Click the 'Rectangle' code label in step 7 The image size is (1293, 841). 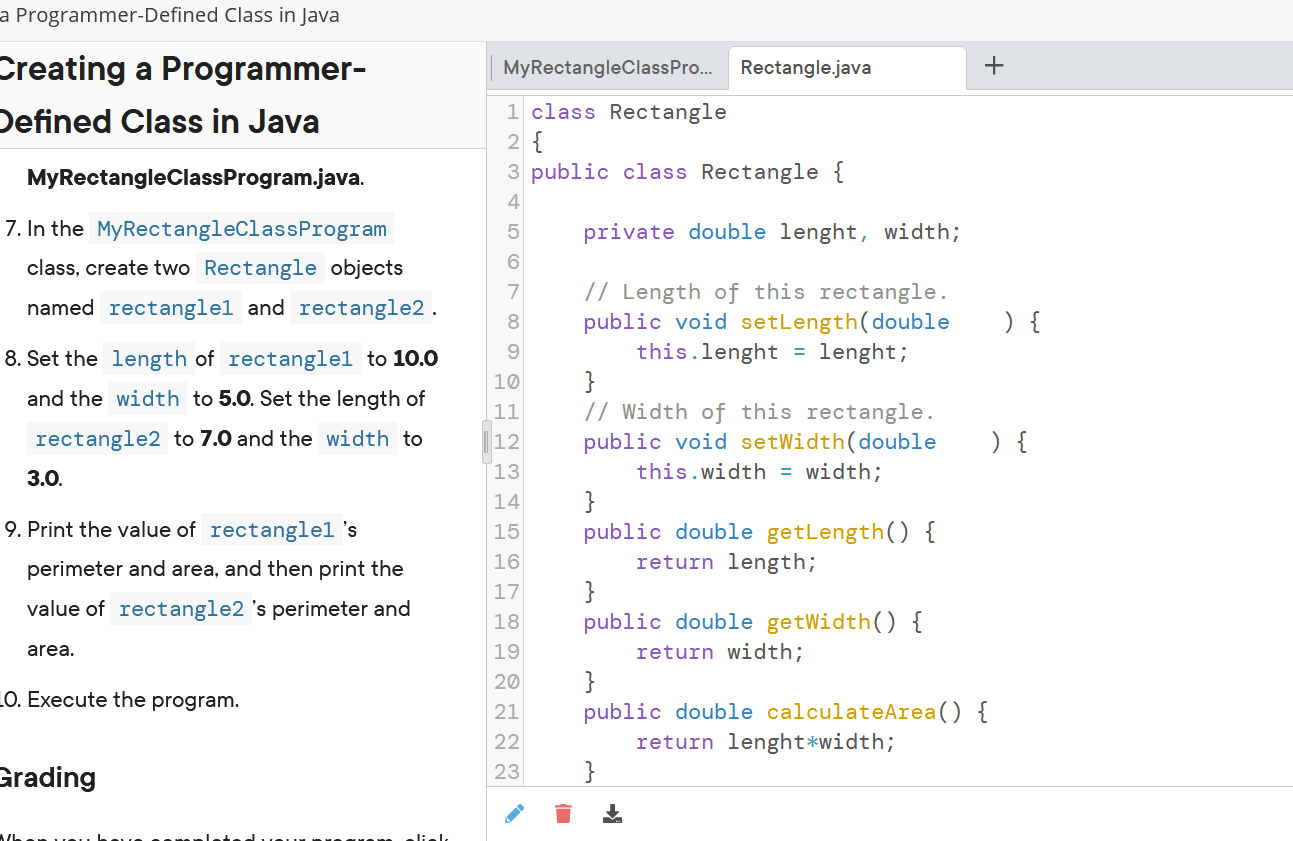260,268
